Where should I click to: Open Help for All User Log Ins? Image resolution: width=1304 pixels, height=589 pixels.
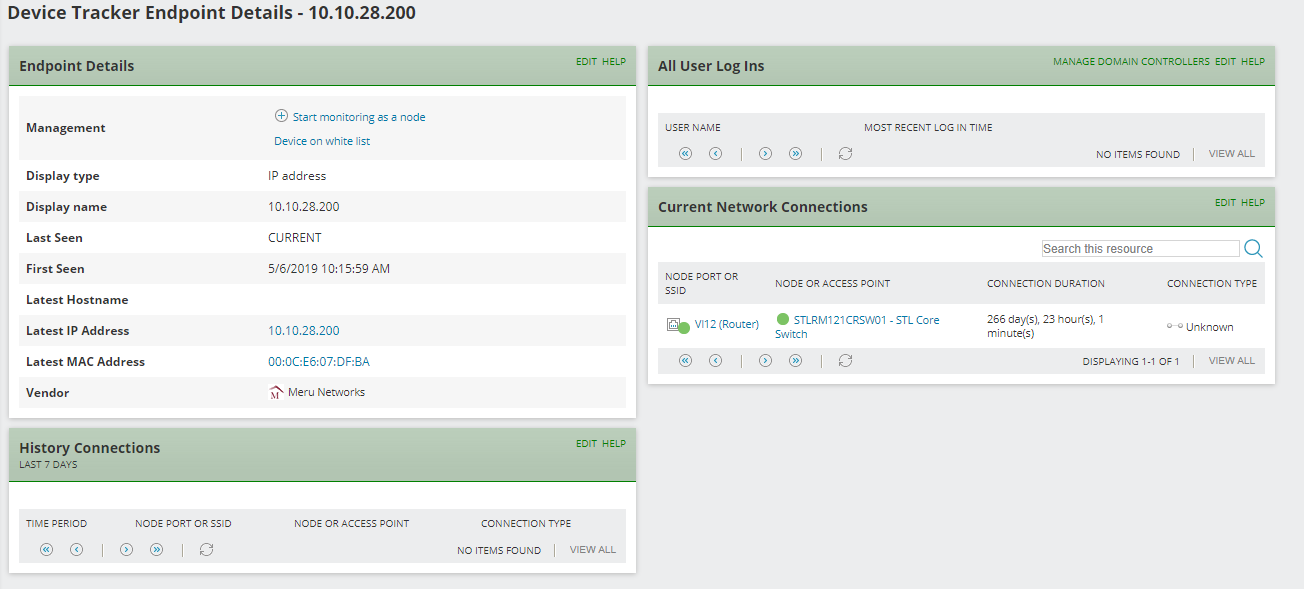coord(1253,62)
